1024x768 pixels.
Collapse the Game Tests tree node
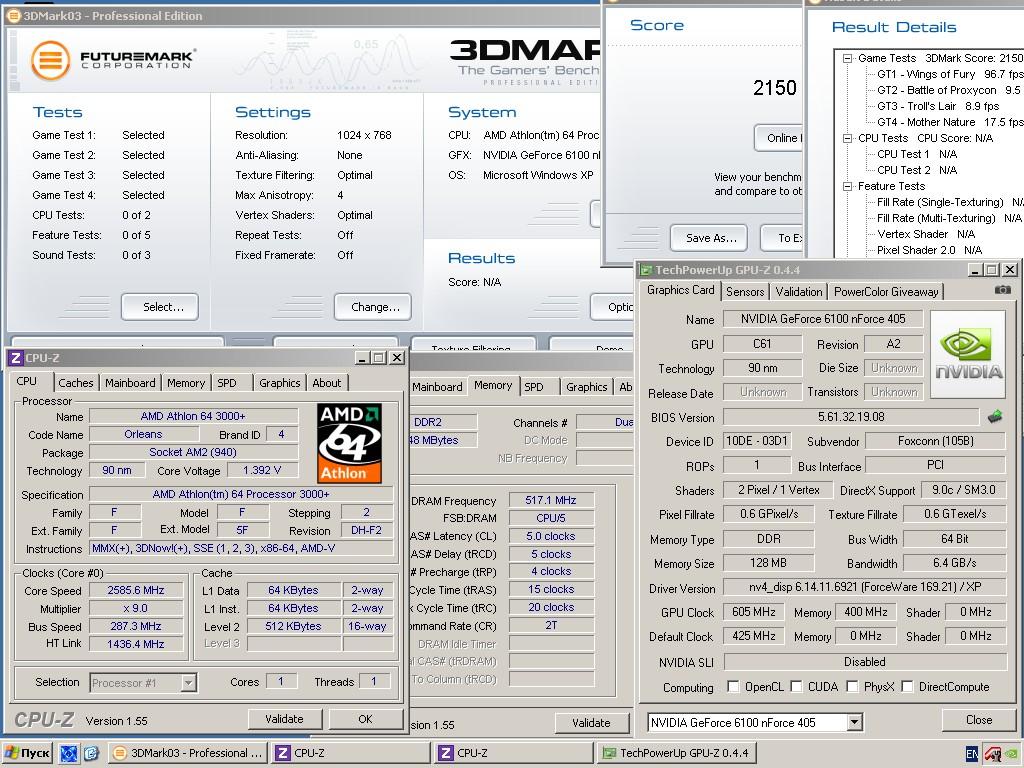coord(847,58)
